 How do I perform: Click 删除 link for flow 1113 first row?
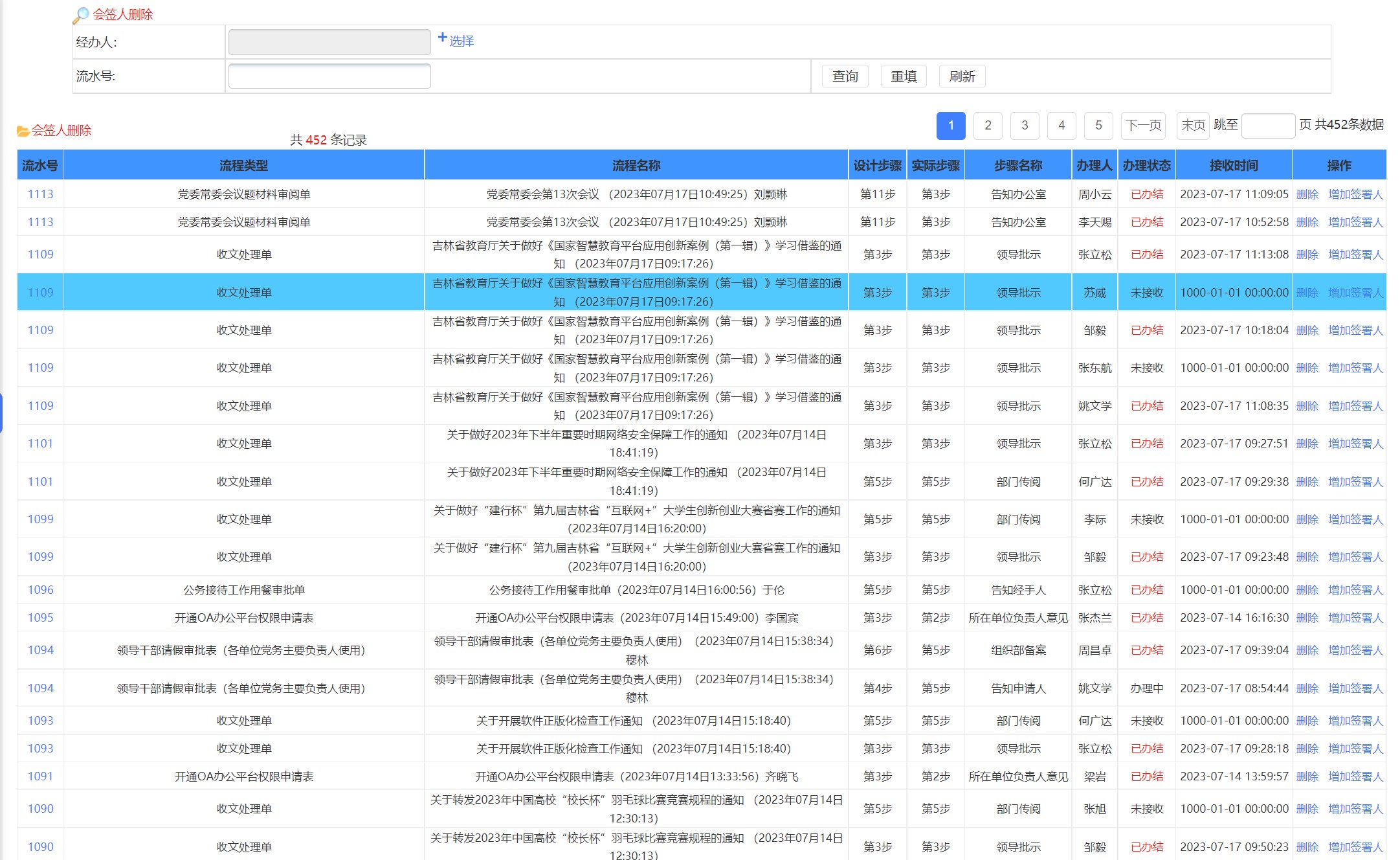pos(1306,193)
